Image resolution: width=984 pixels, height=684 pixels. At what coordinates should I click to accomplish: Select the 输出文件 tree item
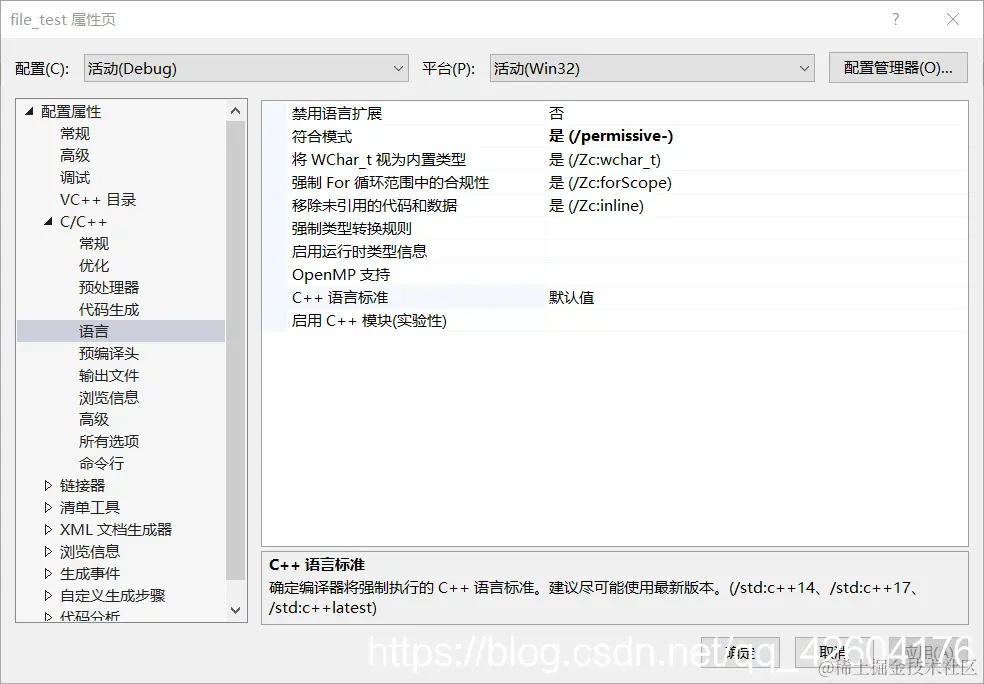109,375
